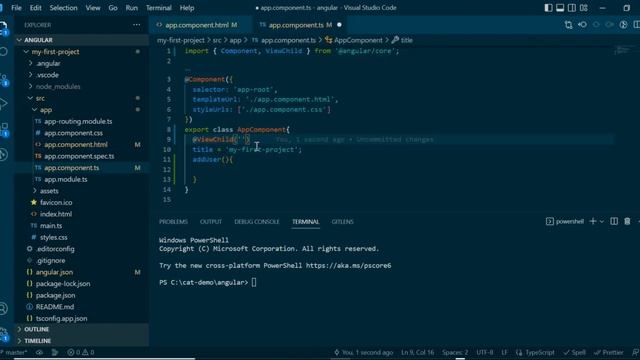Switch to GITLENS panel tab
The width and height of the screenshot is (640, 360).
(x=342, y=222)
